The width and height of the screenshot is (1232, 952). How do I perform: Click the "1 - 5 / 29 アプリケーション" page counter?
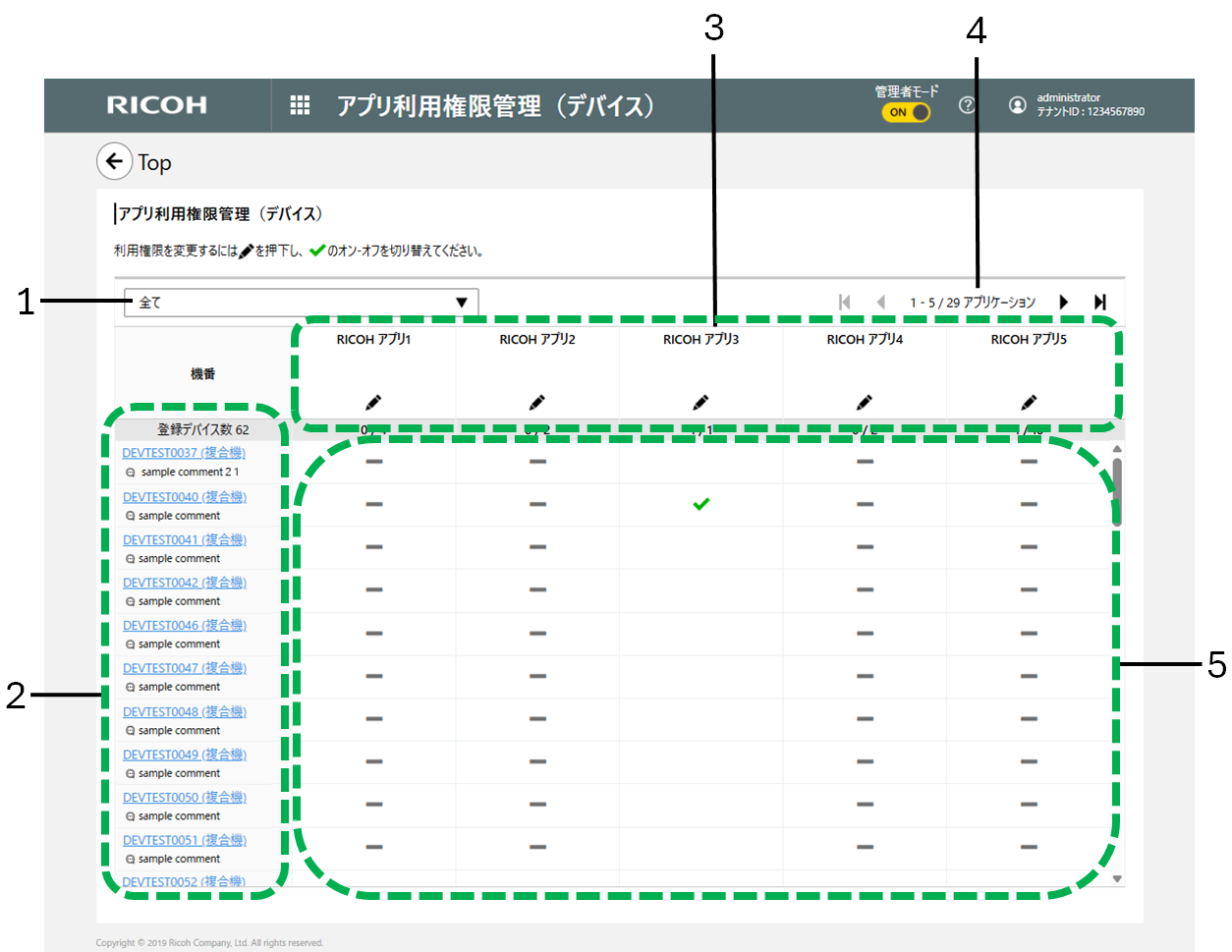[973, 303]
